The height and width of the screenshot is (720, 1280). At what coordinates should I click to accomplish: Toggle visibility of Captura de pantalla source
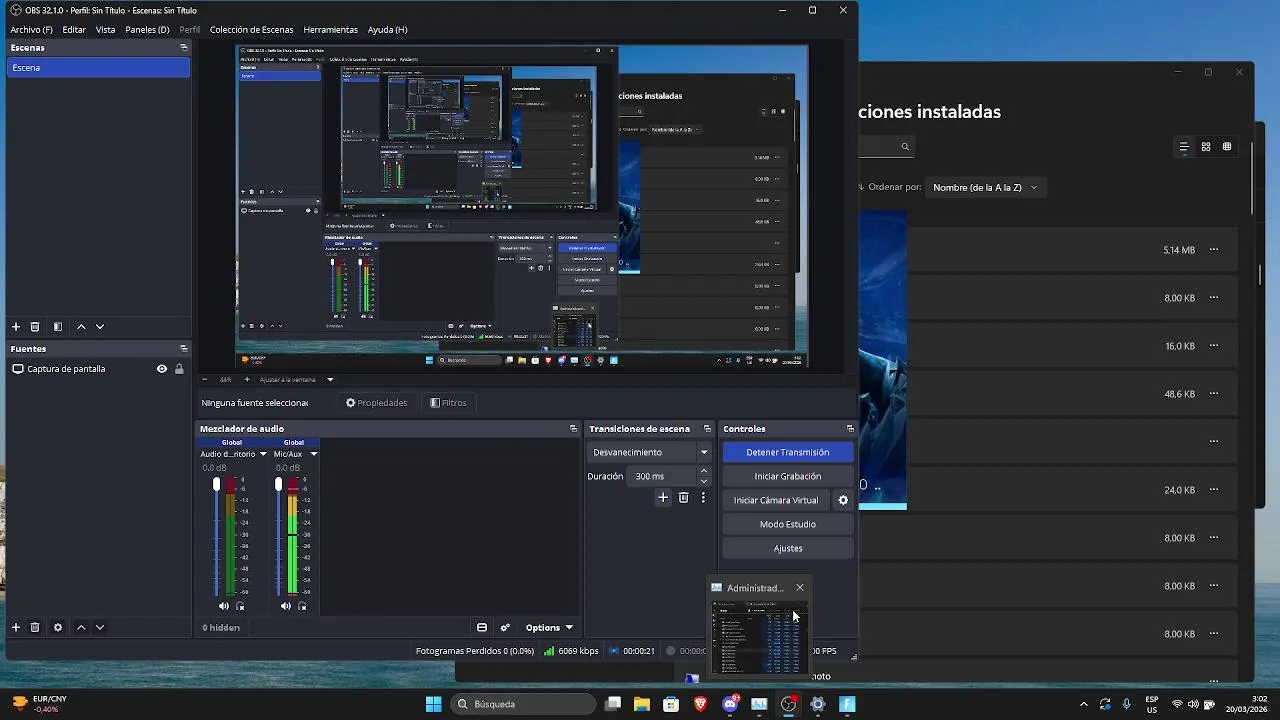pos(162,369)
